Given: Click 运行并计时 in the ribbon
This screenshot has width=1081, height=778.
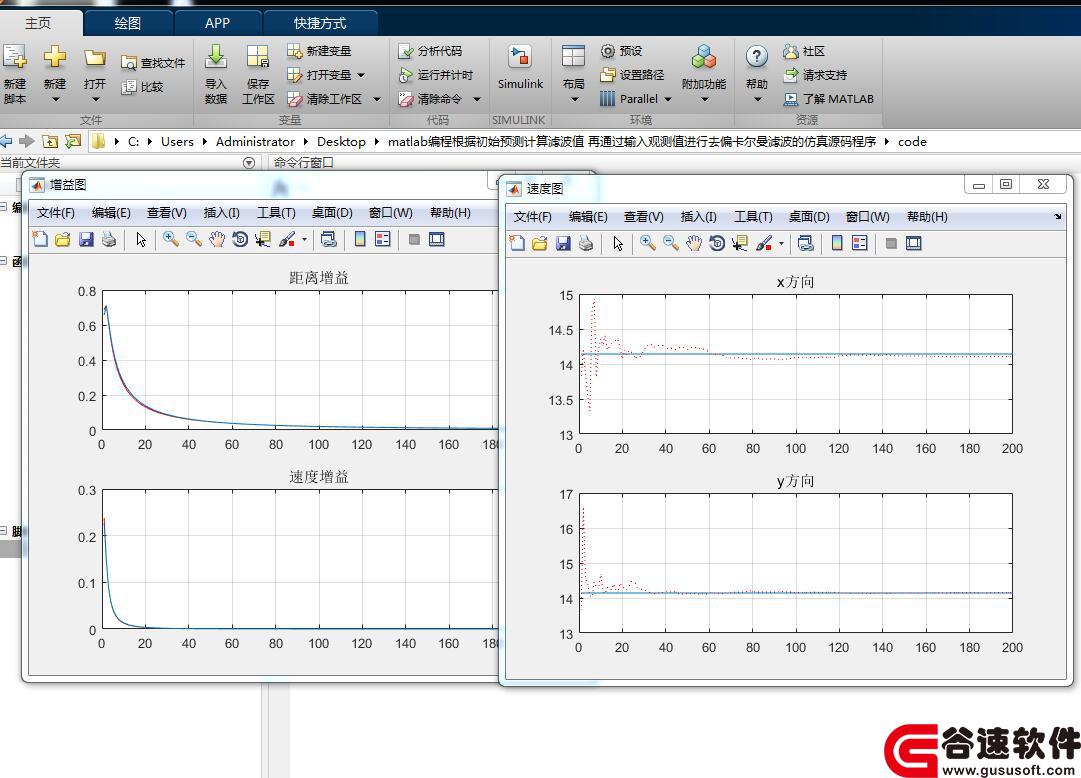Looking at the screenshot, I should click(435, 75).
